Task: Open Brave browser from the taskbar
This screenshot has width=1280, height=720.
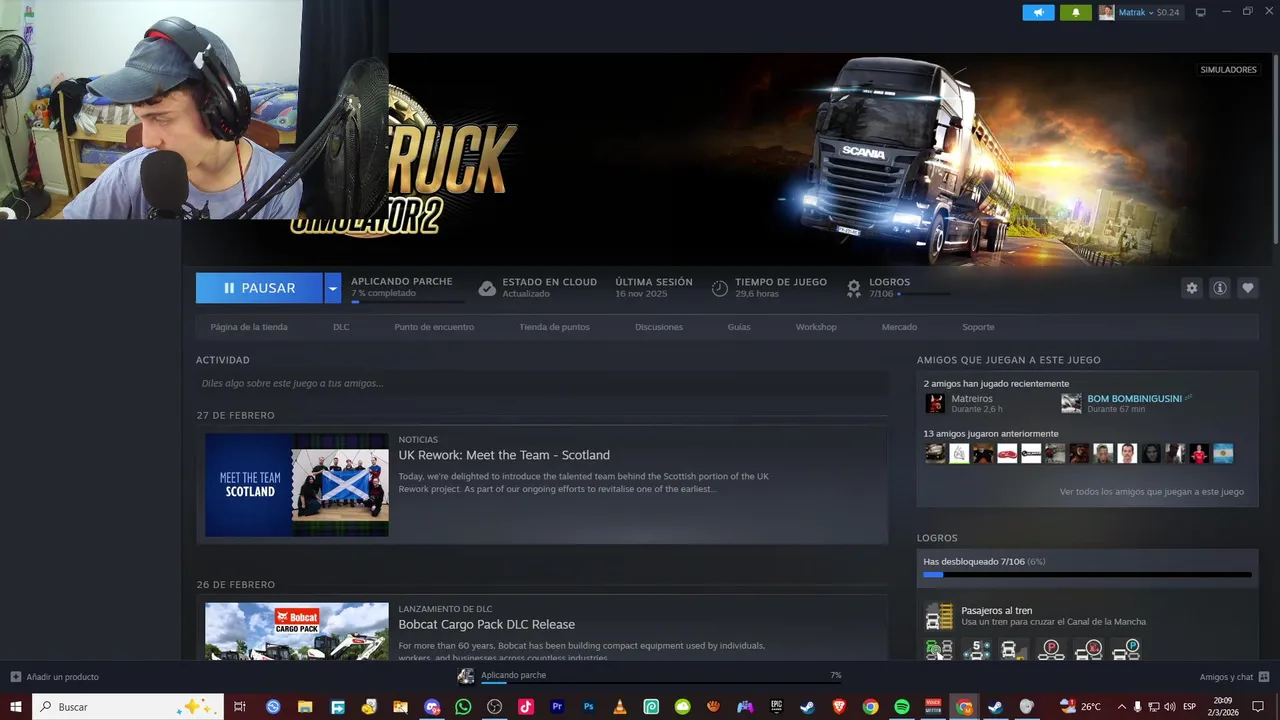Action: coord(838,707)
